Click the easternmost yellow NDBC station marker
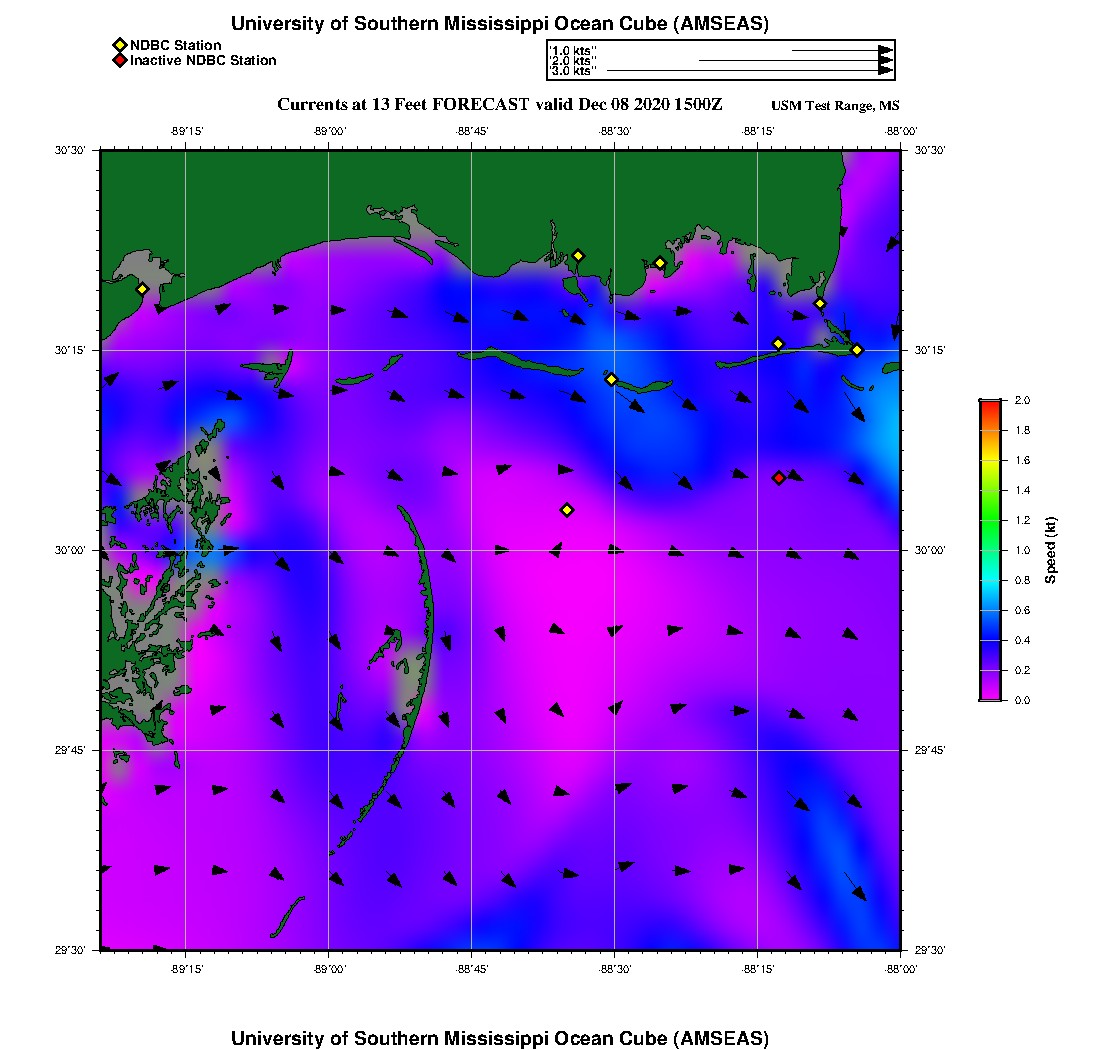The image size is (1100, 1050). 857,350
